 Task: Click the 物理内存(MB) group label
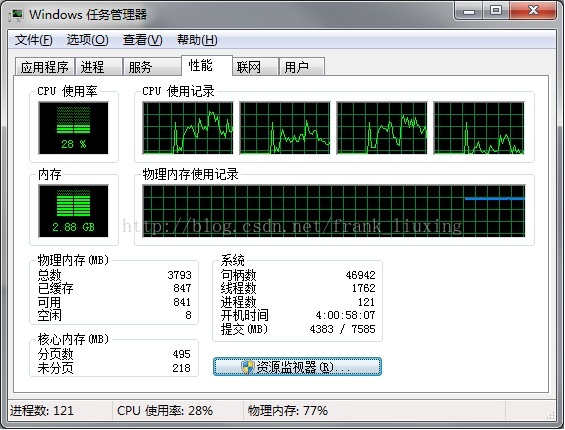coord(74,260)
